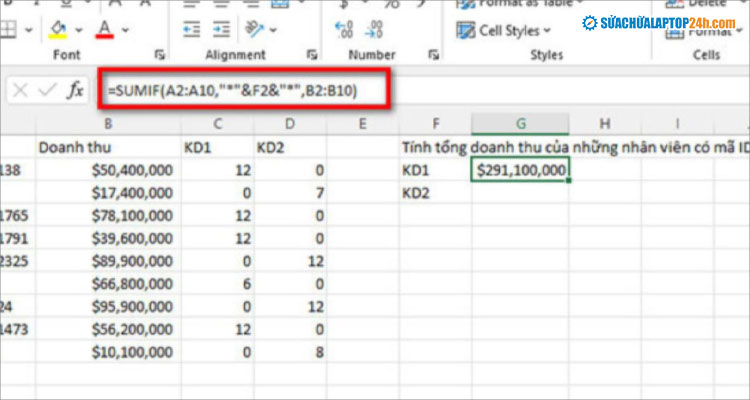Screen dimensions: 750x400
Task: Click the borders icon
Action: [8, 30]
